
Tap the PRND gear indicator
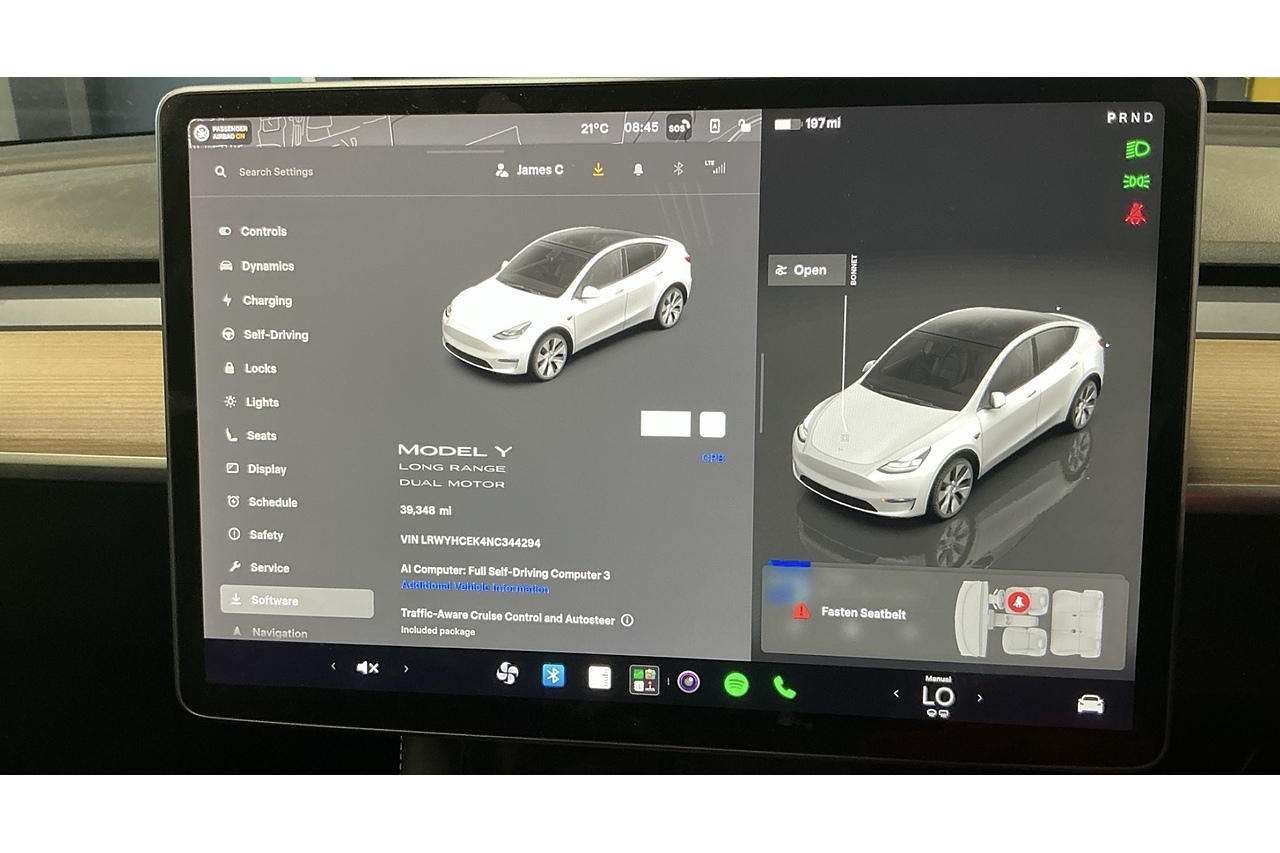[1130, 118]
